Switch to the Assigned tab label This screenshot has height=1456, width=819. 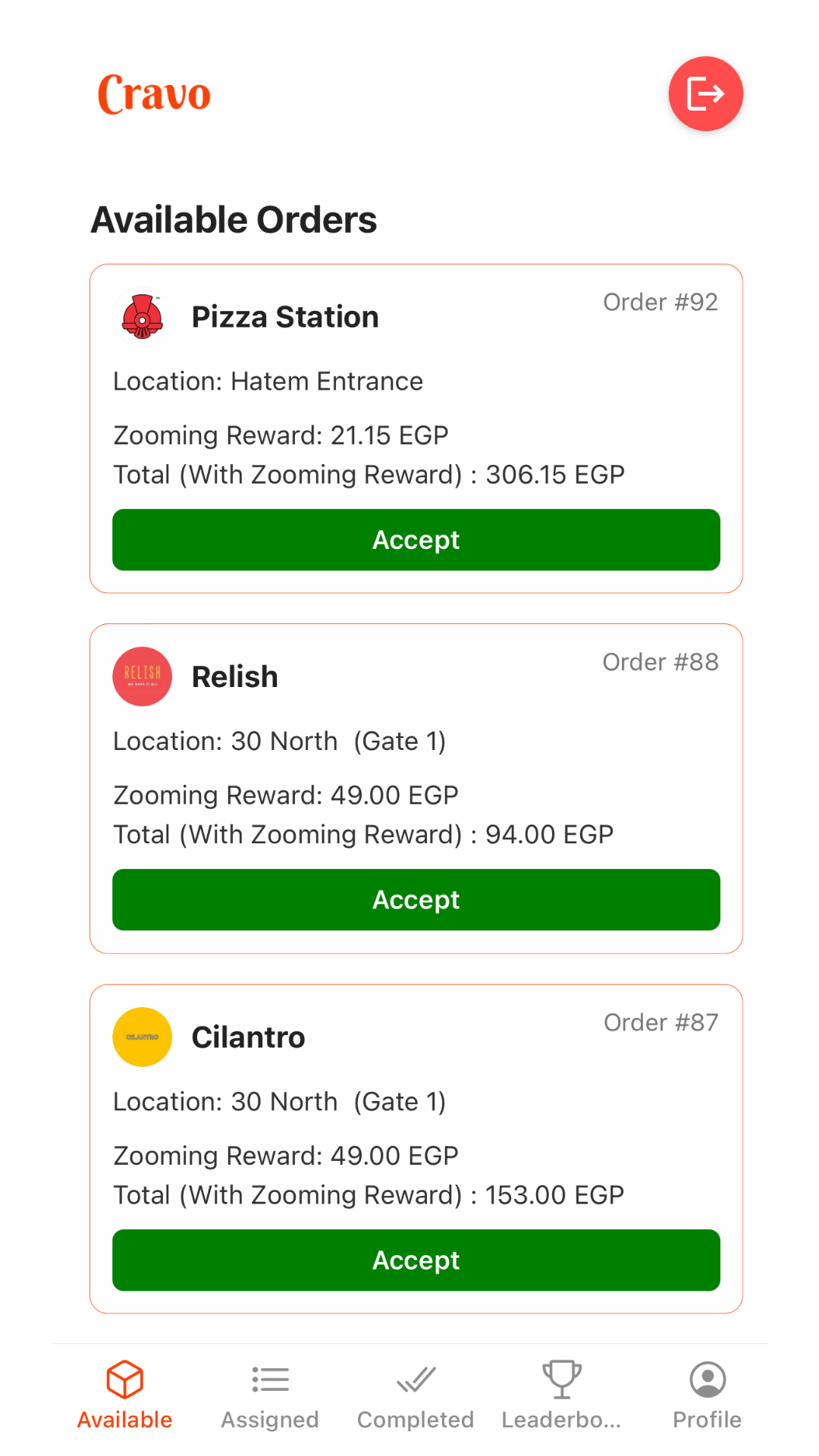270,1420
